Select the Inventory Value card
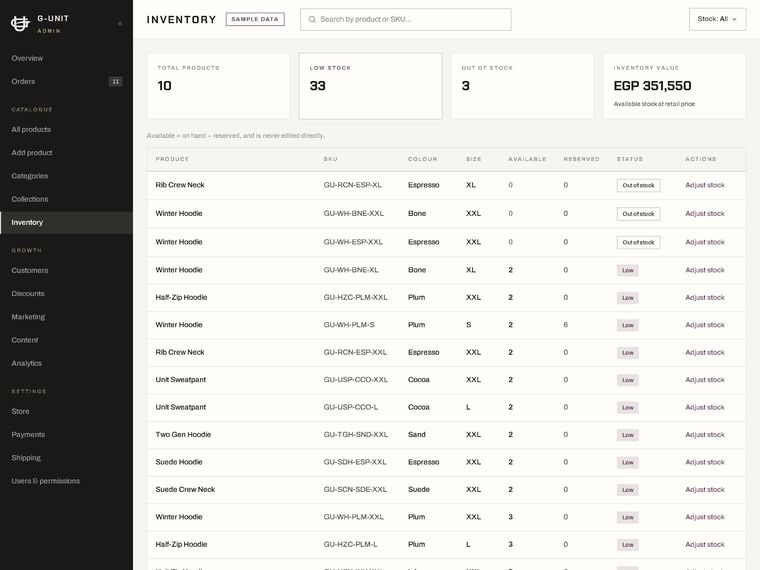The image size is (760, 570). [x=674, y=86]
